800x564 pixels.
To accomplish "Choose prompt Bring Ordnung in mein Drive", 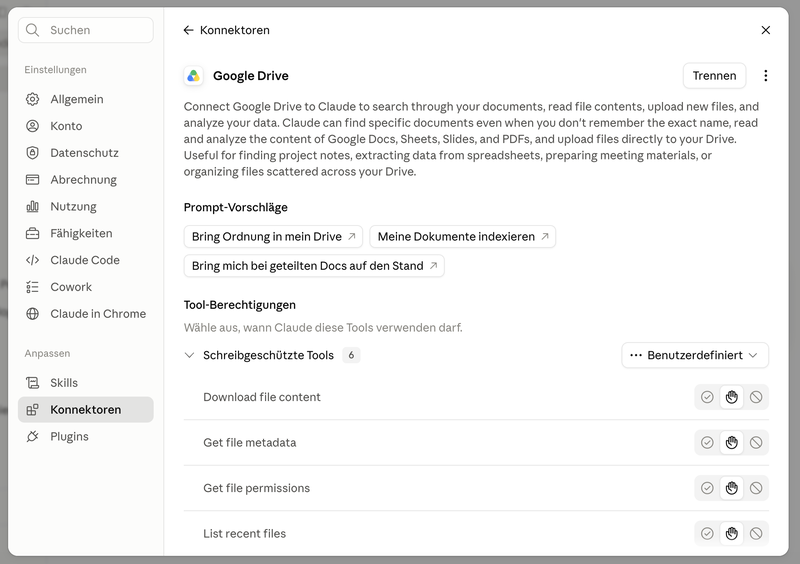I will tap(273, 237).
